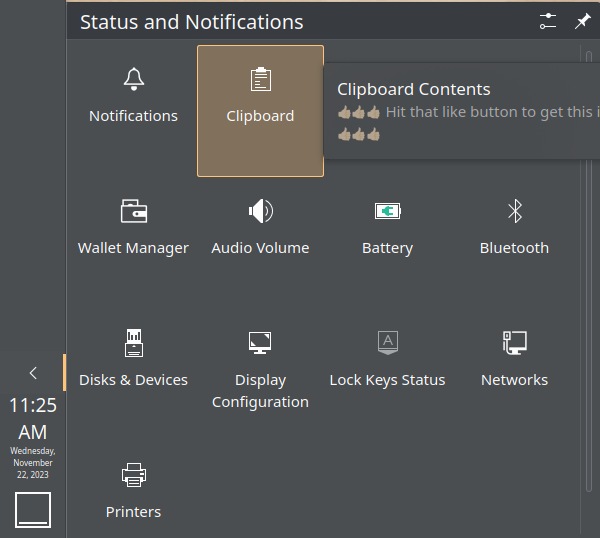The image size is (600, 538).
Task: Click the Notifications label
Action: [134, 116]
